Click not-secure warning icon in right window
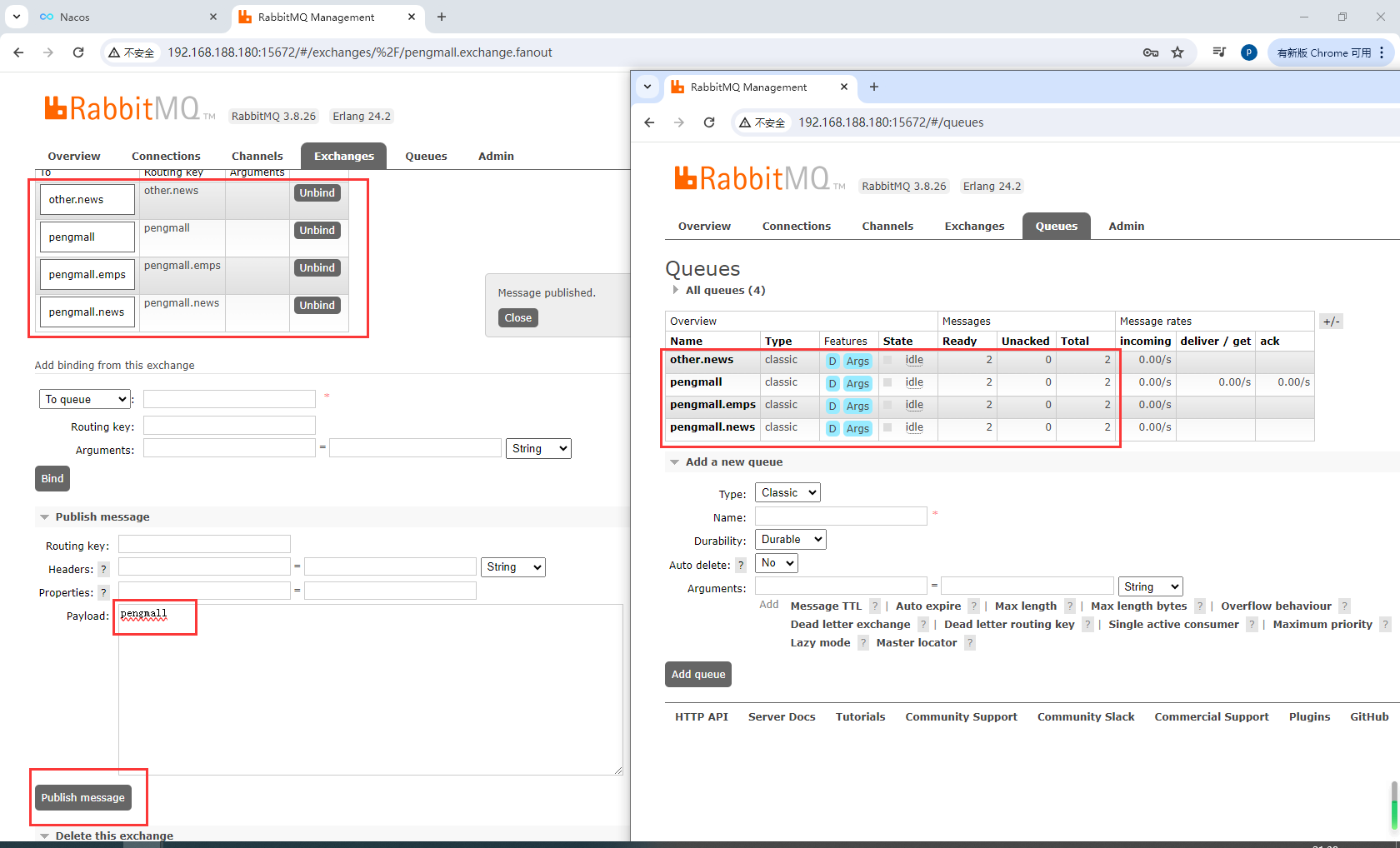This screenshot has width=1400, height=848. tap(745, 122)
